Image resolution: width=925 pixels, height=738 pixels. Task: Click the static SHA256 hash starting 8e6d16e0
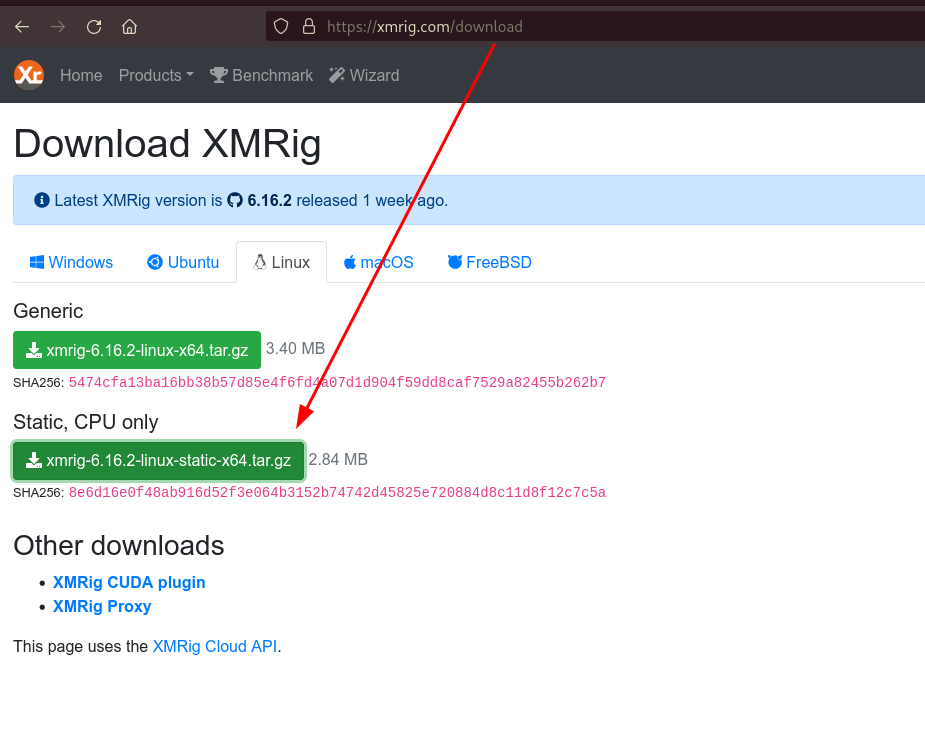point(337,493)
